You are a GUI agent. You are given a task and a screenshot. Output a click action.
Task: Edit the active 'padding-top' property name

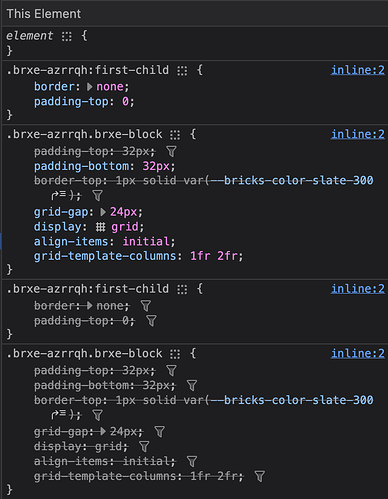71,102
